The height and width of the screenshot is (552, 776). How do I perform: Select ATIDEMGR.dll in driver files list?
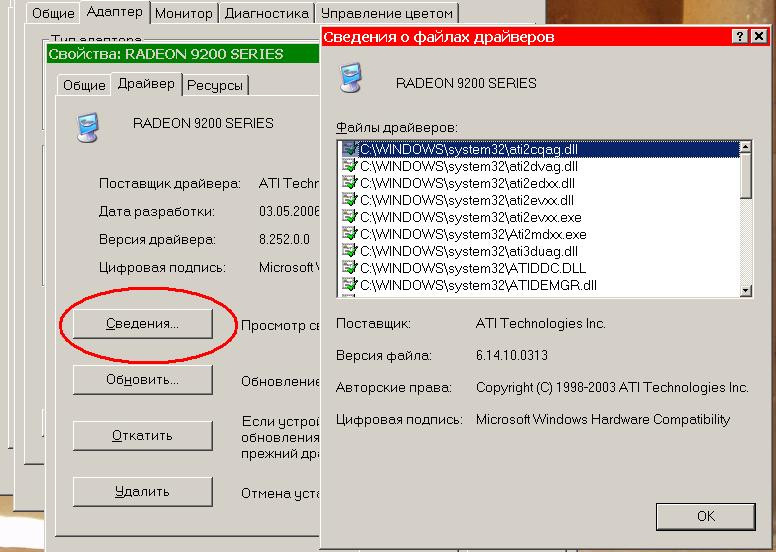[539, 285]
